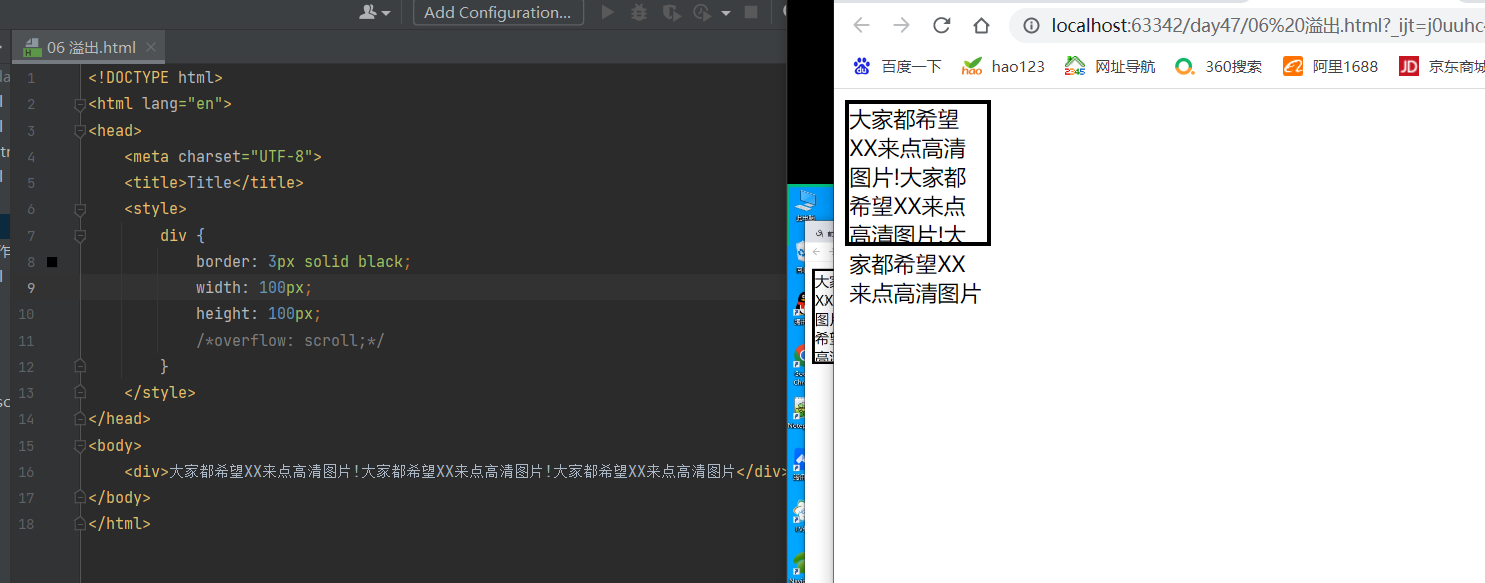The height and width of the screenshot is (583, 1485).
Task: Click the Debug bug icon
Action: click(x=639, y=12)
